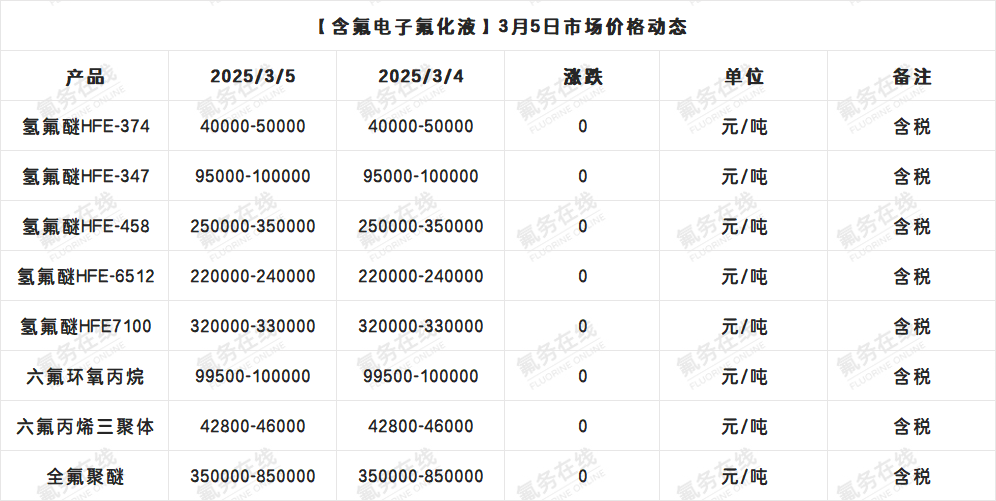The width and height of the screenshot is (996, 501).
Task: Click 42800-46000 in the 2025/3/4 column
Action: [421, 426]
